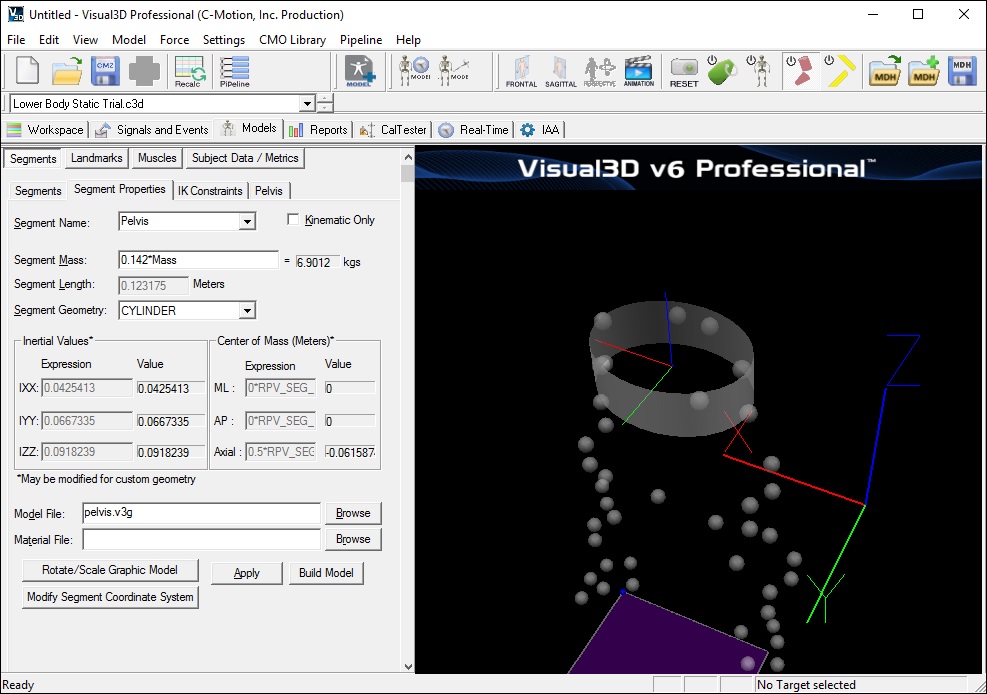Open the CalTester tab
Image resolution: width=987 pixels, height=694 pixels.
393,130
